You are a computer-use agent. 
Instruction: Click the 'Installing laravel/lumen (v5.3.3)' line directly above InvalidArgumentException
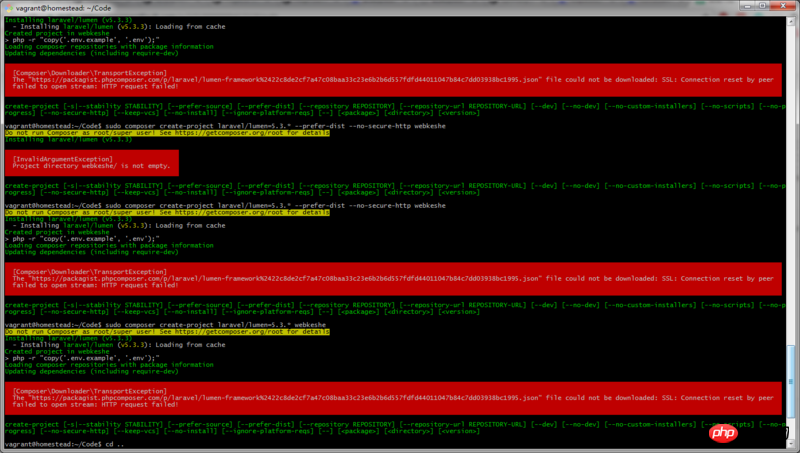68,139
